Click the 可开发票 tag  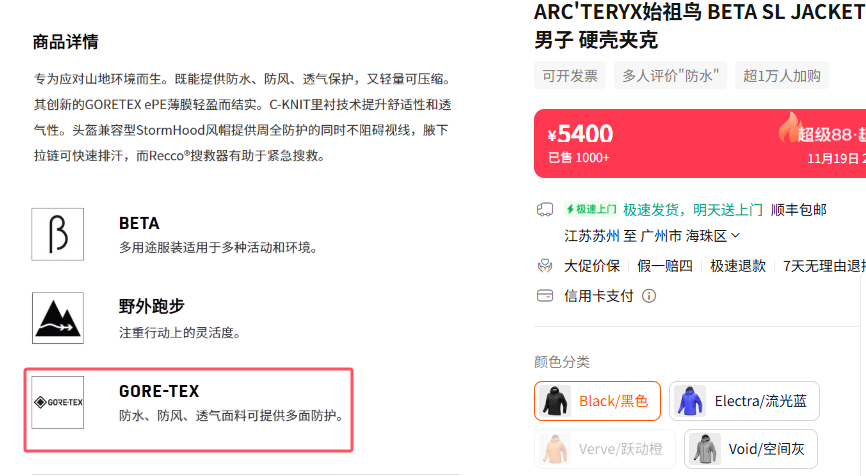click(x=570, y=76)
